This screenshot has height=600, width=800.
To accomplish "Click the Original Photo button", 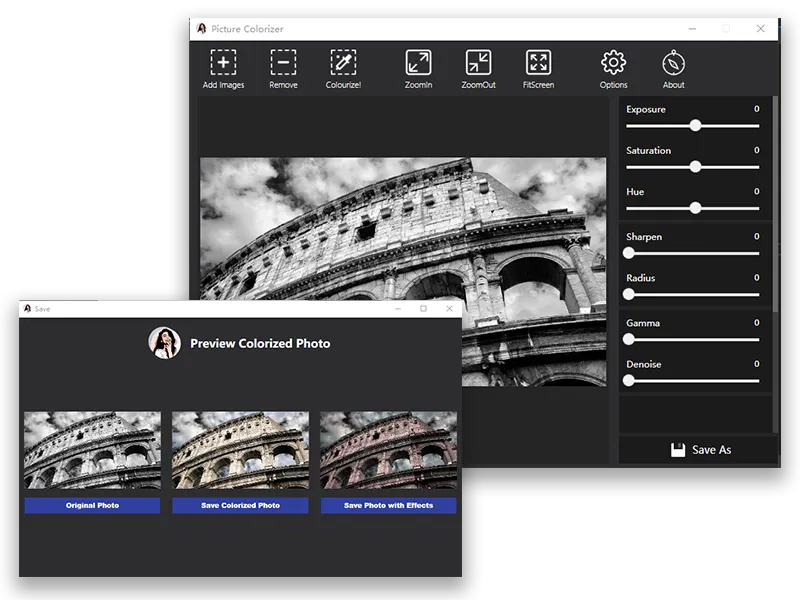I will (94, 506).
